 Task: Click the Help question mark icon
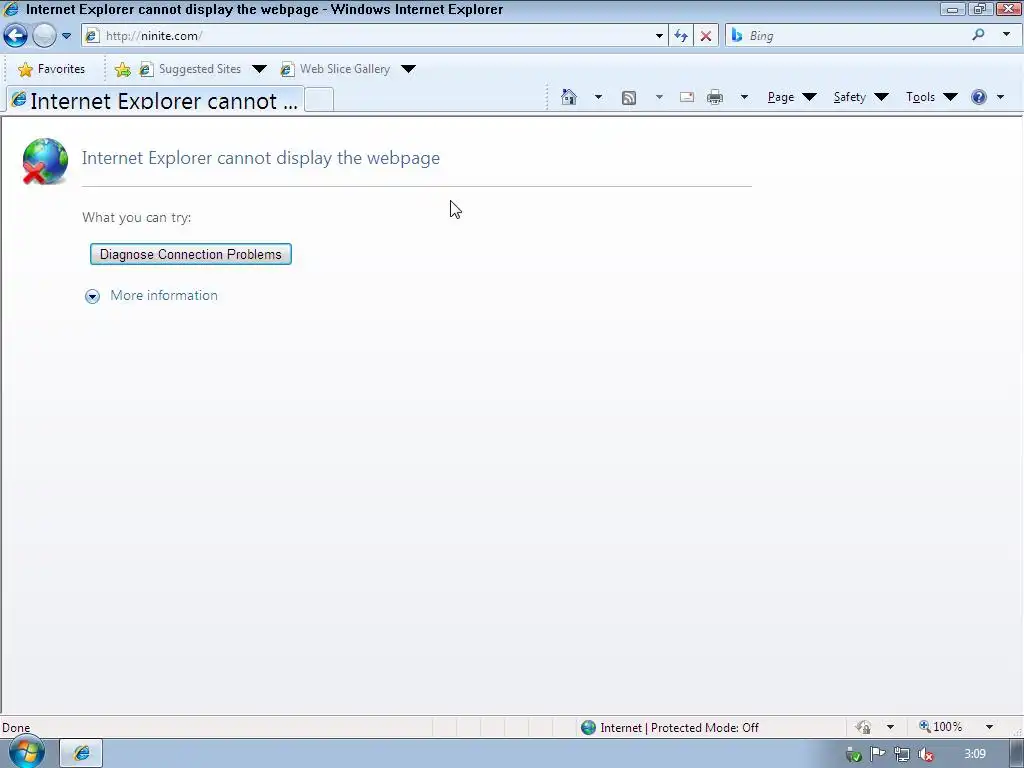(978, 97)
